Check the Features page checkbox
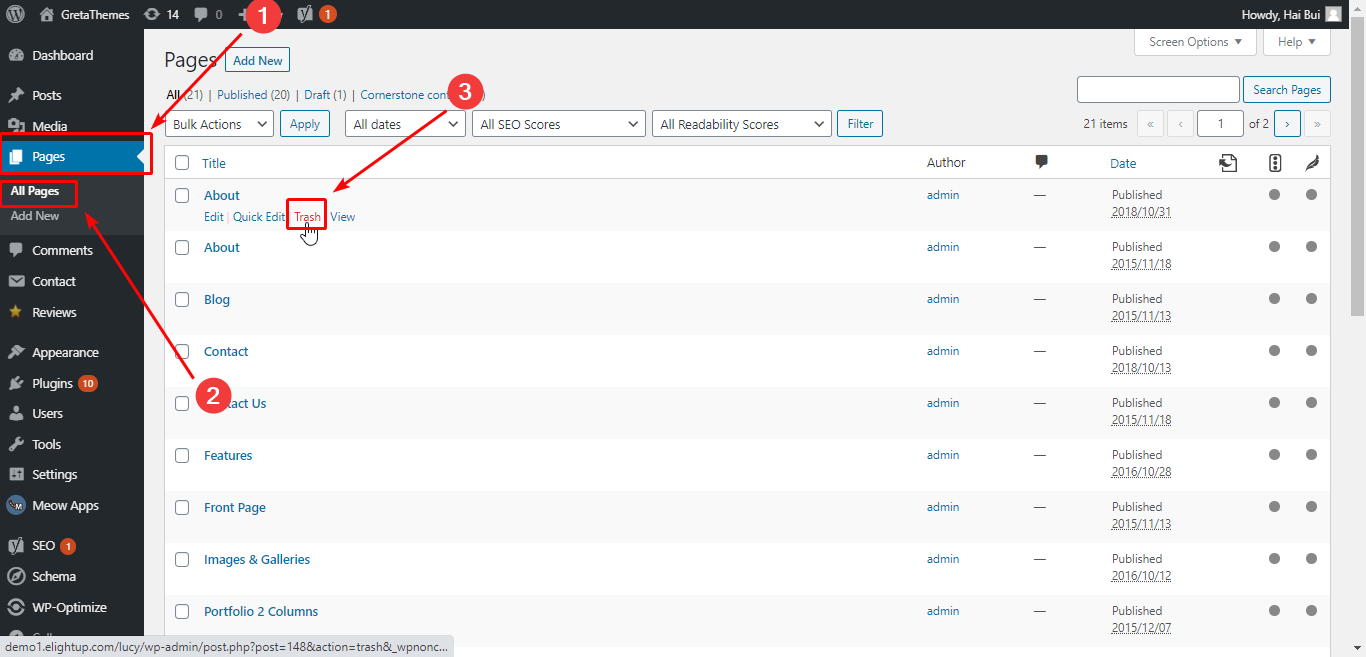1366x657 pixels. 181,455
